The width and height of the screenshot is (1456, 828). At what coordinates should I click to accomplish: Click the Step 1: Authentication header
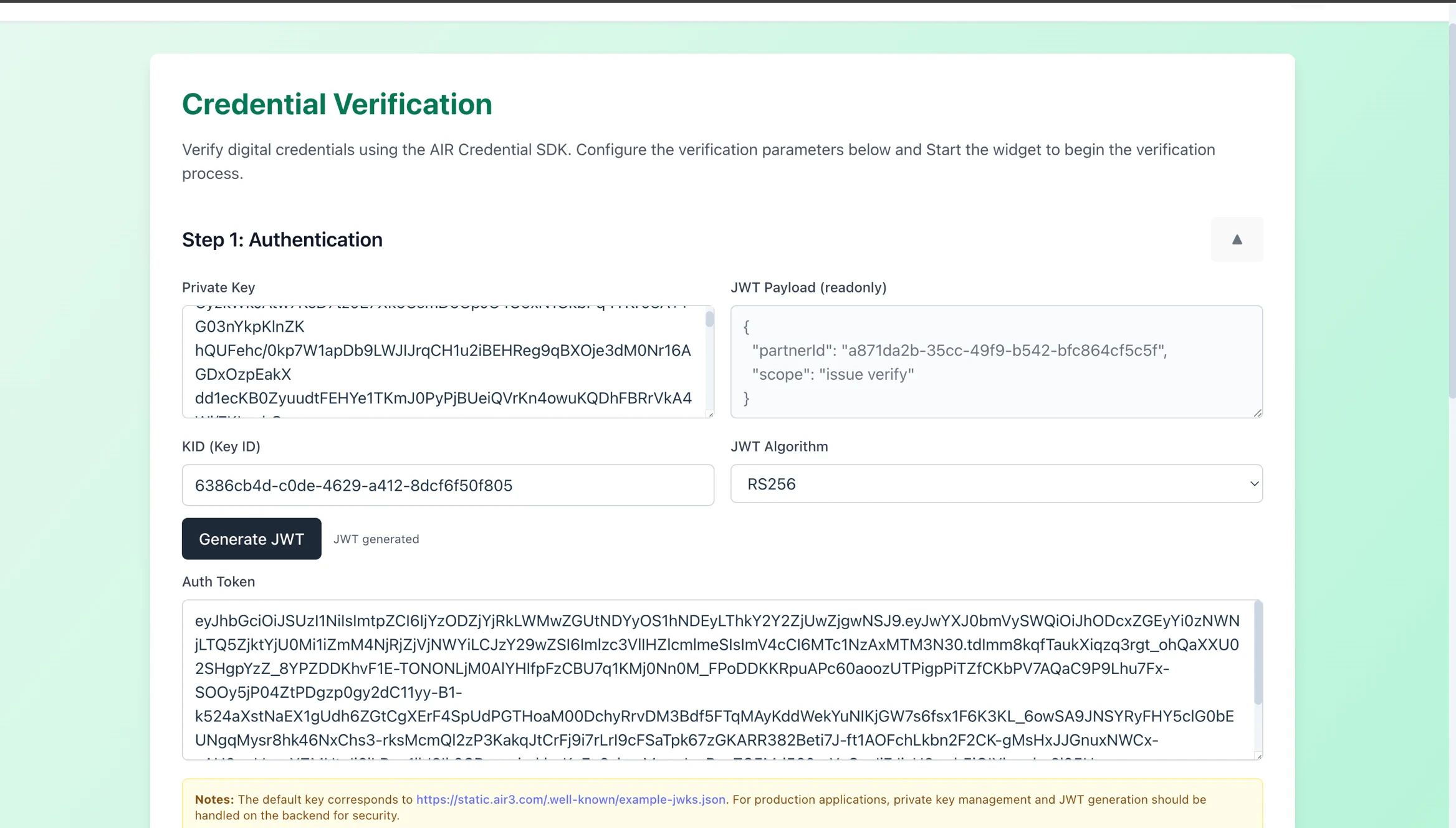point(282,239)
